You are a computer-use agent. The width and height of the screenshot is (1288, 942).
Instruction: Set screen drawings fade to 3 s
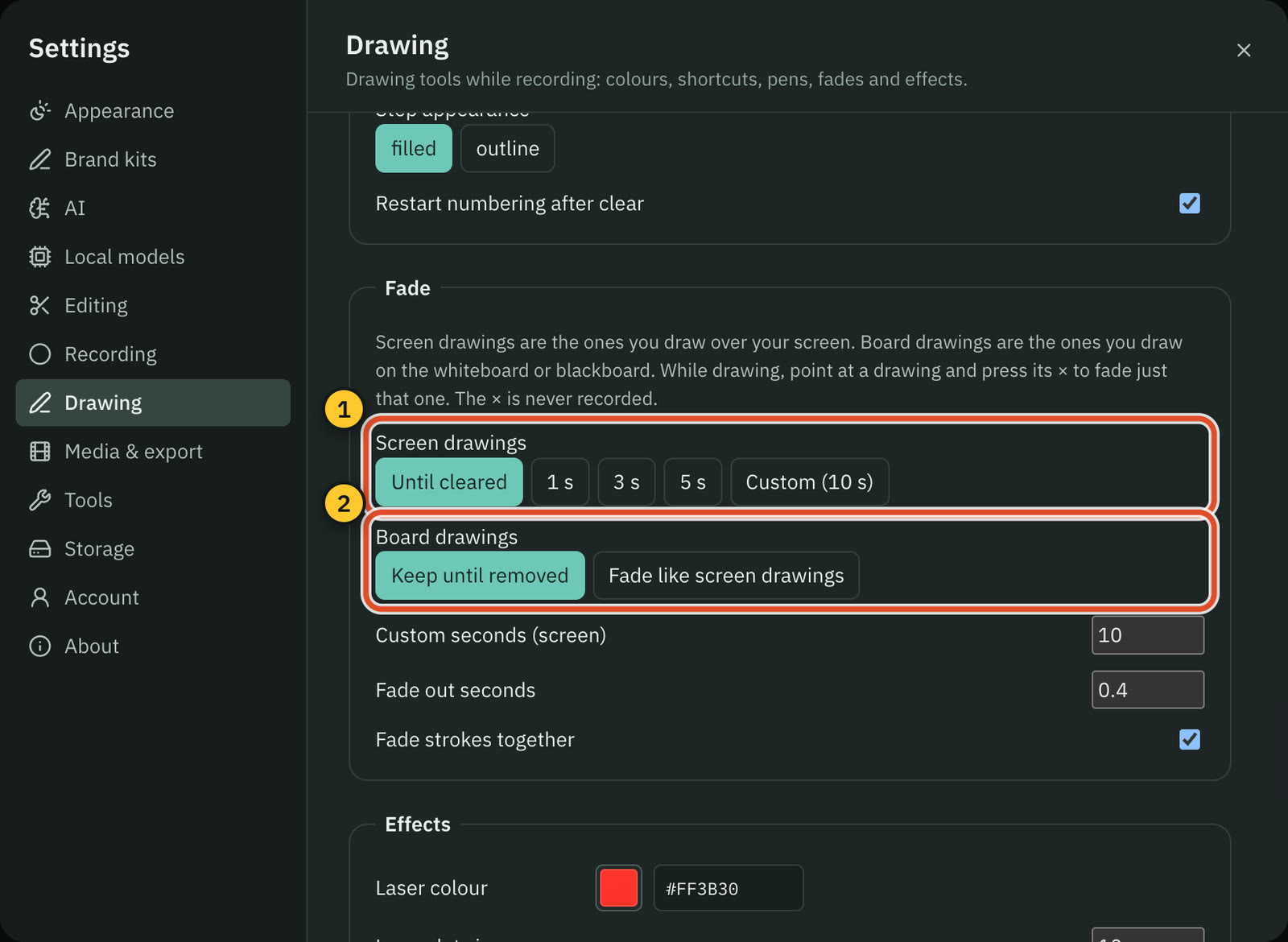626,482
